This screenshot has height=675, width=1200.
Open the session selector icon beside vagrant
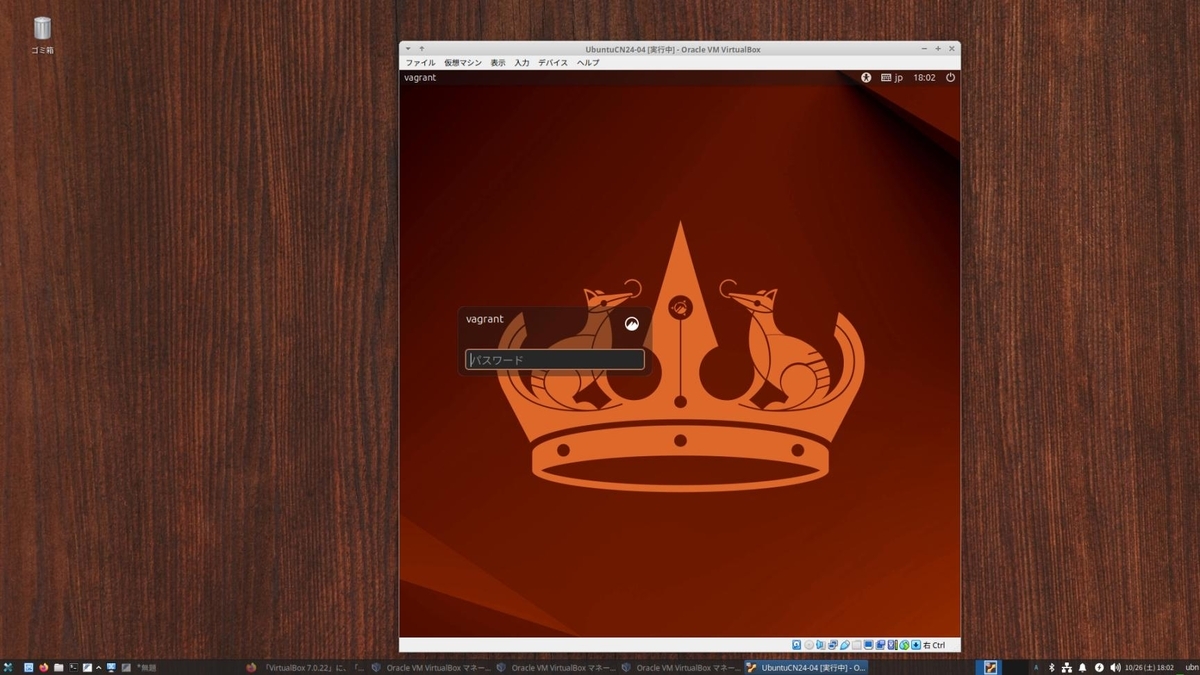pos(631,323)
